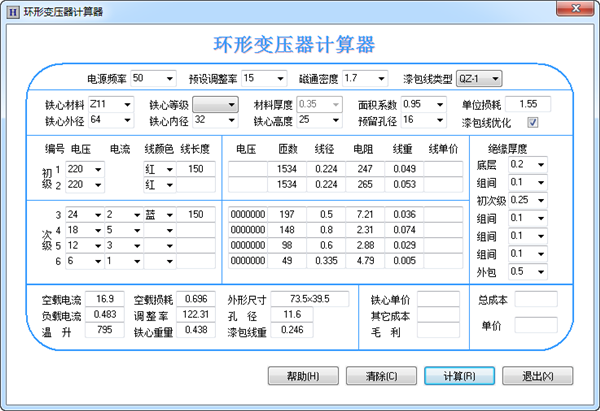The width and height of the screenshot is (600, 411).
Task: Open the 底层 insulation thickness dropdown
Action: [543, 164]
